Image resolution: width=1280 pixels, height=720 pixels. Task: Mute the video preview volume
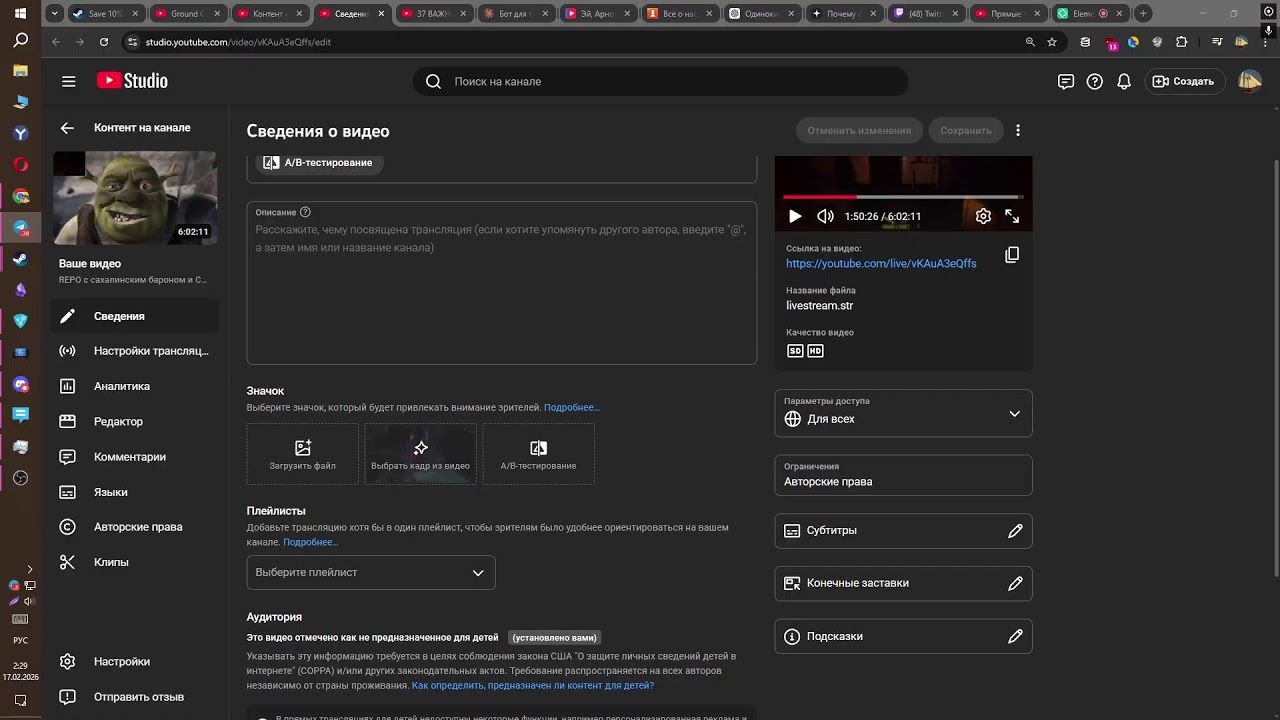coord(825,216)
